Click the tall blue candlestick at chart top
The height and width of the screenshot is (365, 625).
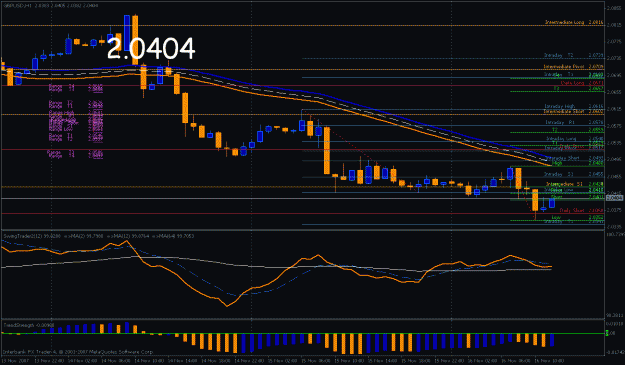(127, 33)
